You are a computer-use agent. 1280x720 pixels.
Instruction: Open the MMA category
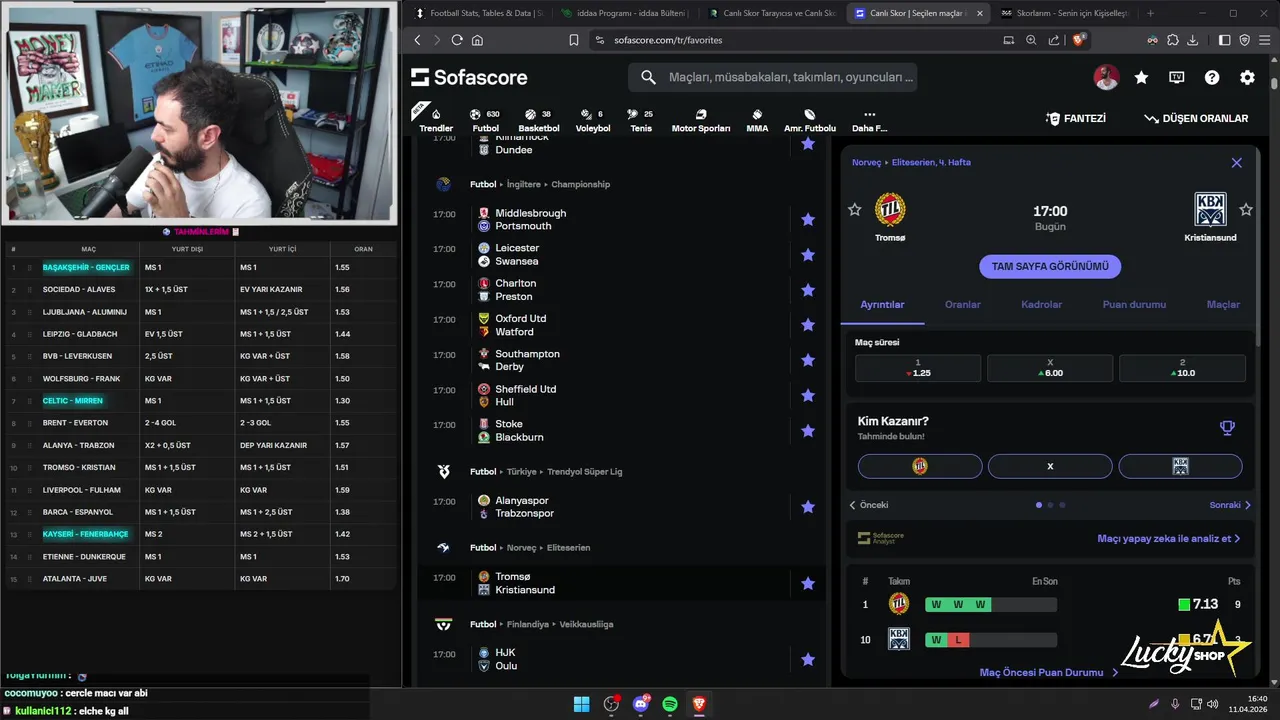[757, 119]
